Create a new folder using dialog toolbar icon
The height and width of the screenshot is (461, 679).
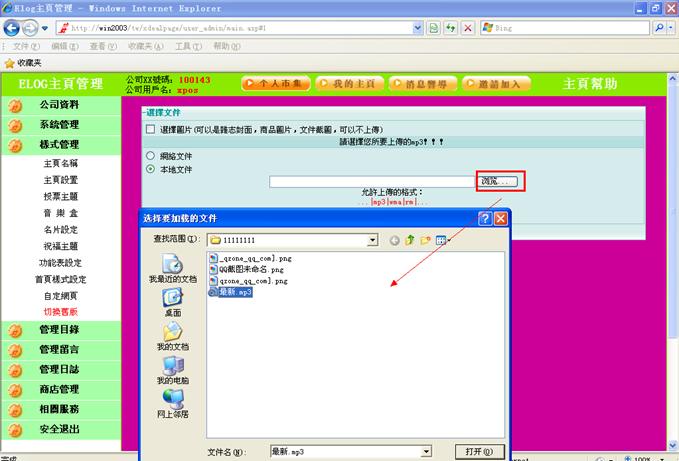coord(425,240)
